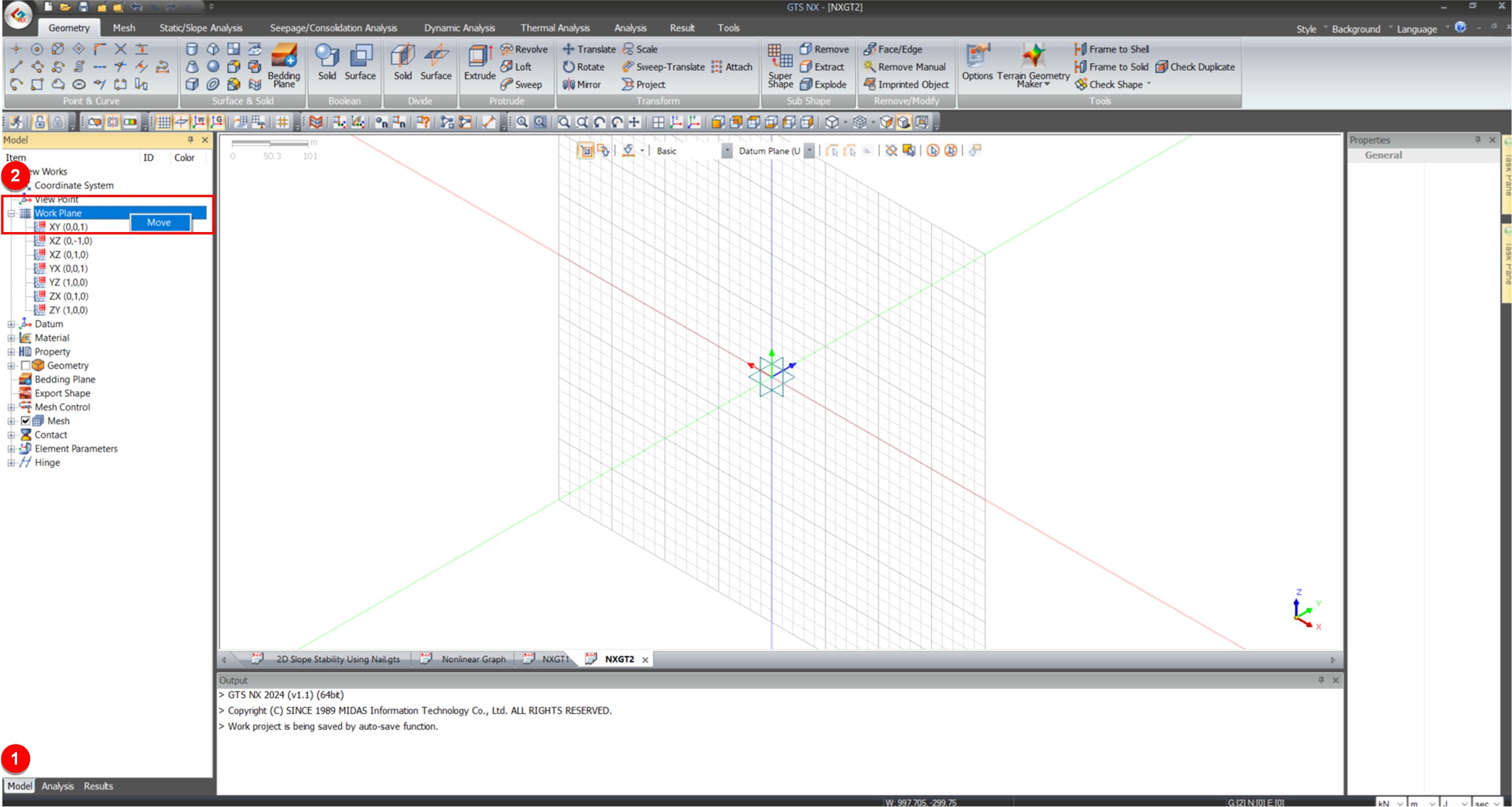This screenshot has width=1512, height=807.
Task: Open the Mesh ribbon tab
Action: (124, 28)
